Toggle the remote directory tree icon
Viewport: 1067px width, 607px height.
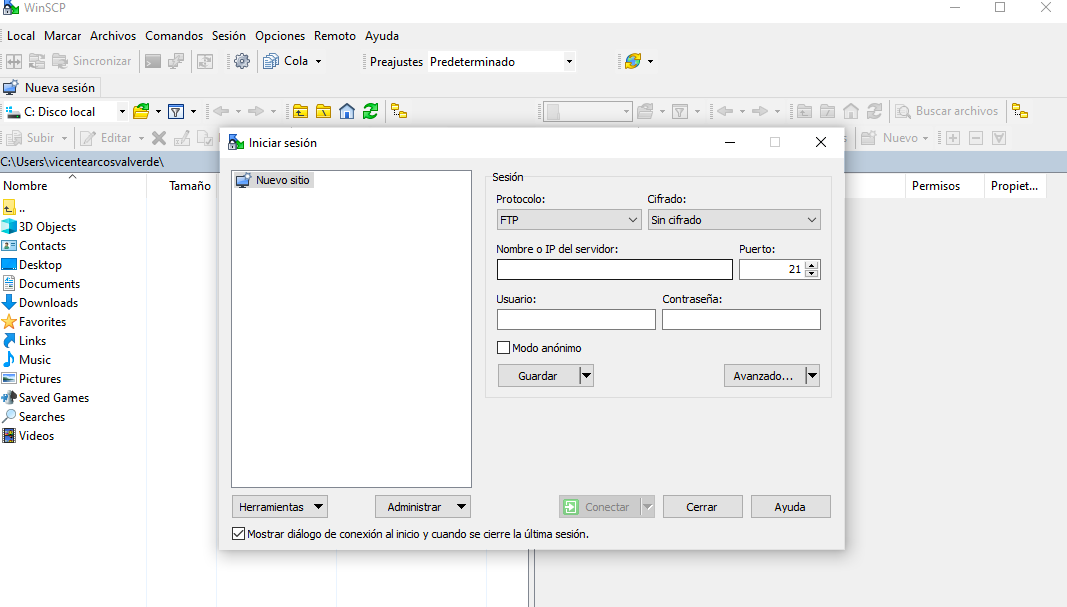click(x=1019, y=111)
